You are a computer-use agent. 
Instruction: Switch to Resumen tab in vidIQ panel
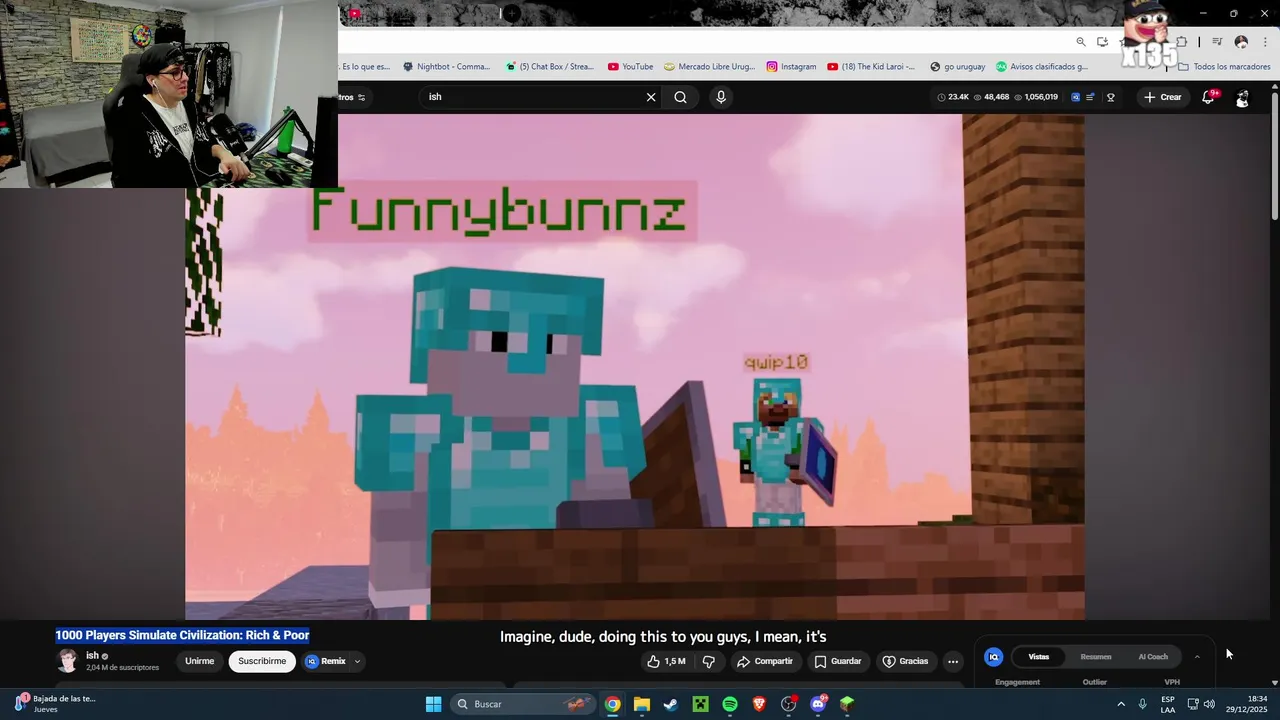[x=1096, y=657]
